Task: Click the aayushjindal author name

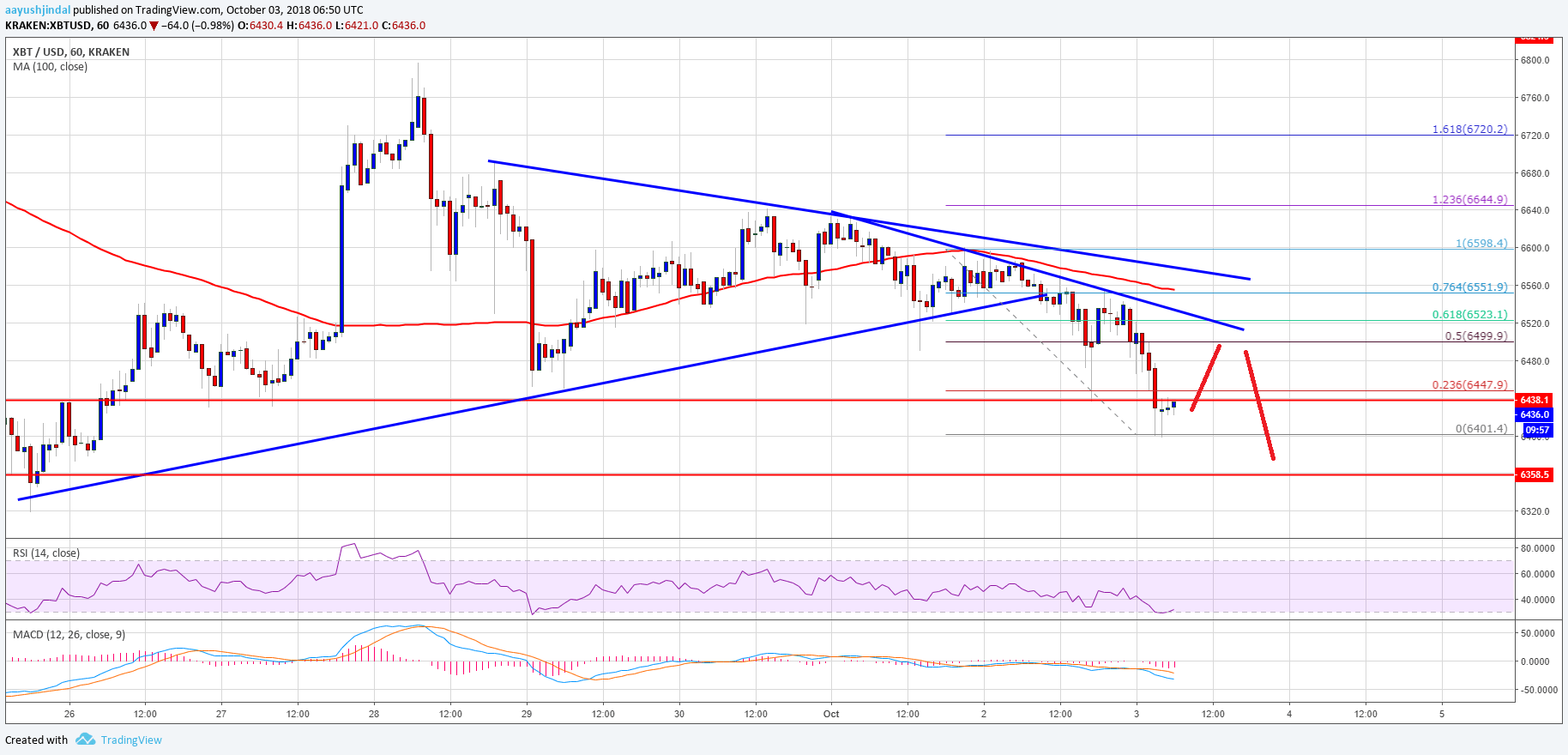Action: [x=38, y=10]
